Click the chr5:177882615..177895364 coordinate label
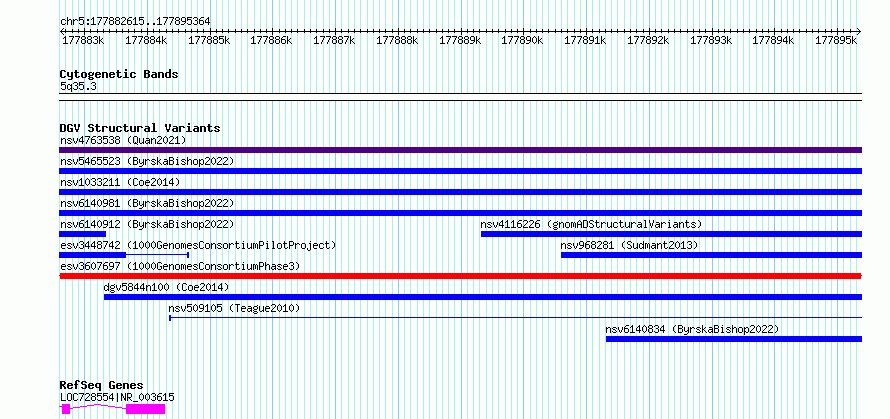 (x=135, y=21)
